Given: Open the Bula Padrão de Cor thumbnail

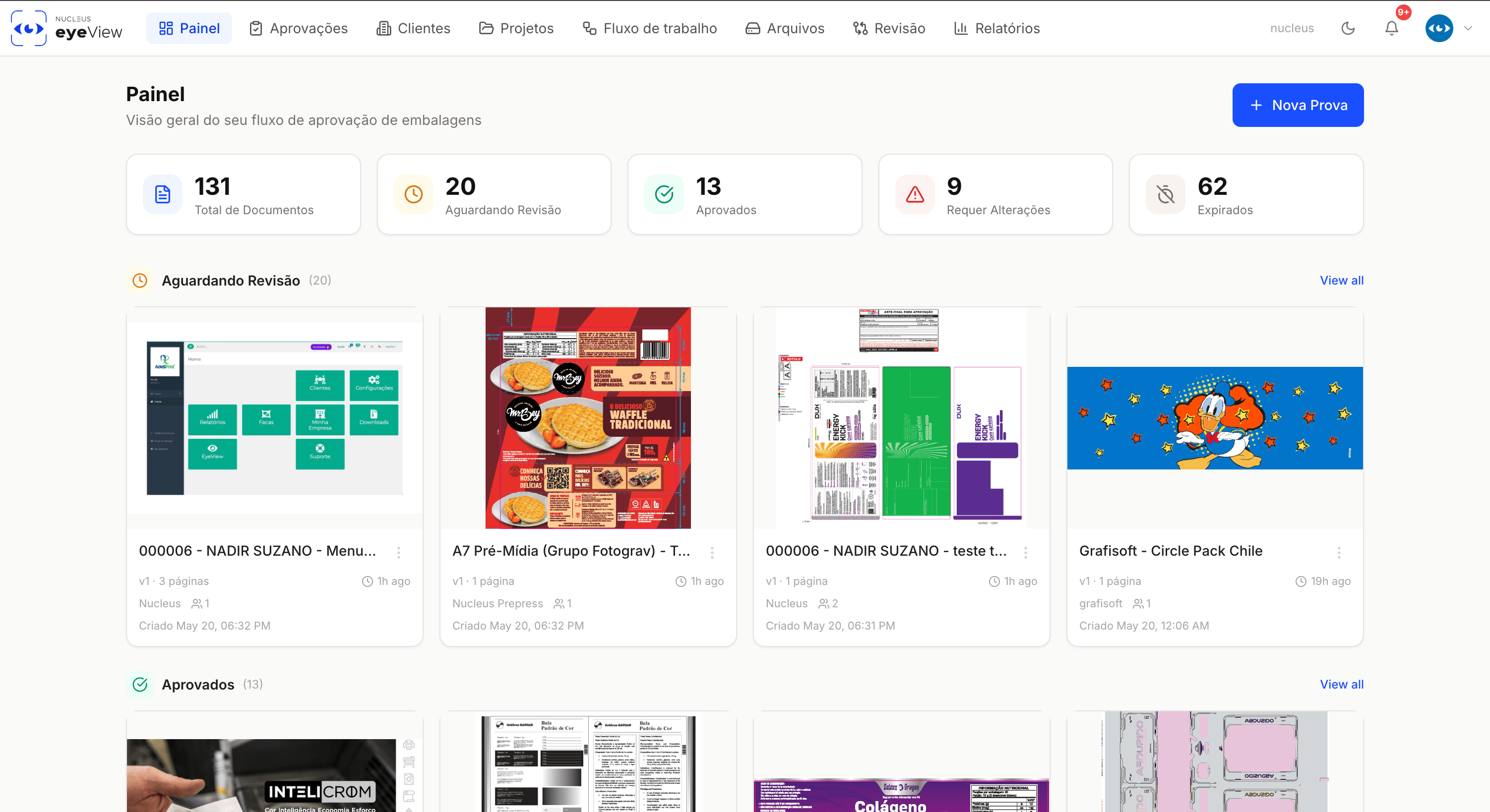Looking at the screenshot, I should click(588, 762).
